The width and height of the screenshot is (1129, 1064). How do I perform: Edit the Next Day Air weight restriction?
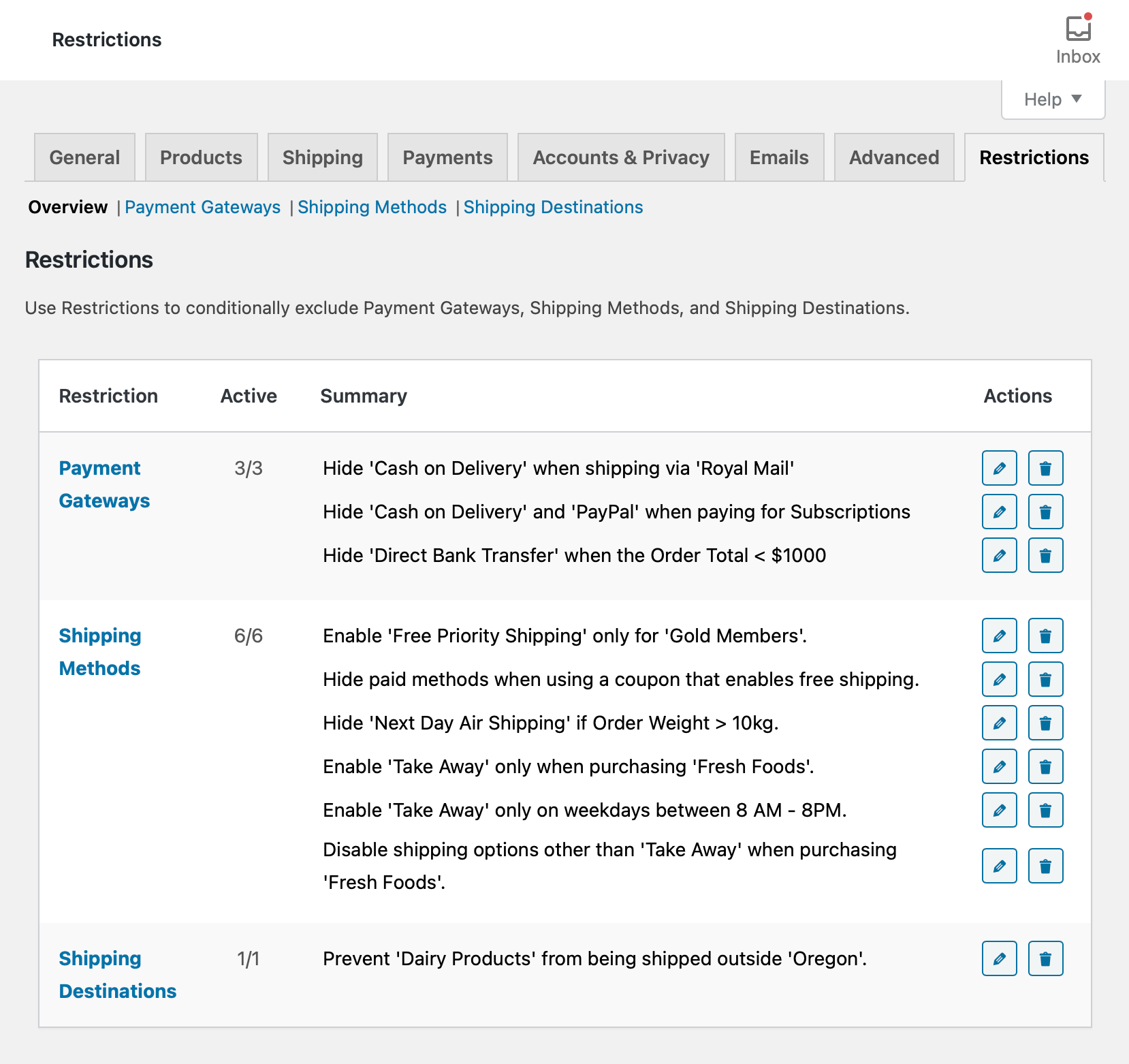tap(998, 723)
